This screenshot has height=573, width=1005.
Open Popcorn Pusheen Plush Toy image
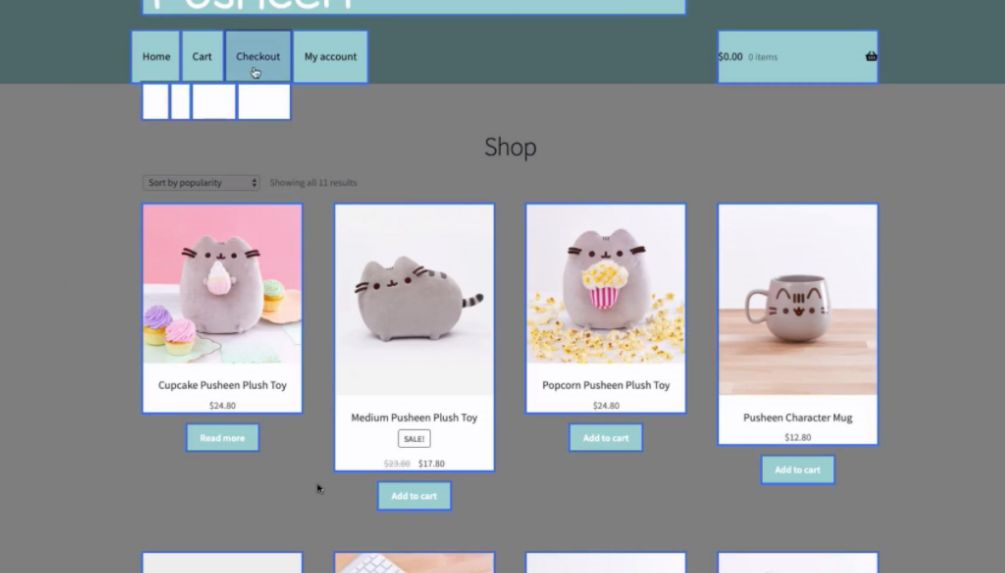pyautogui.click(x=606, y=284)
